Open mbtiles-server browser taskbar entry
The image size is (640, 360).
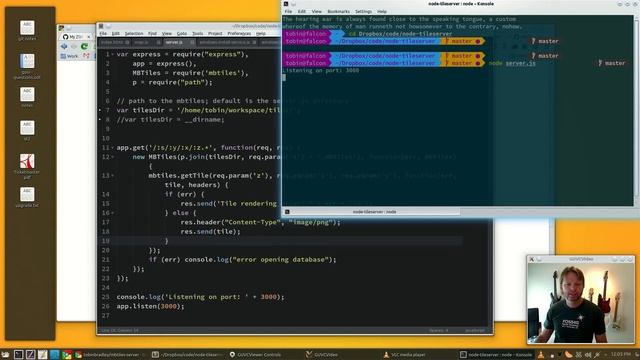111,355
